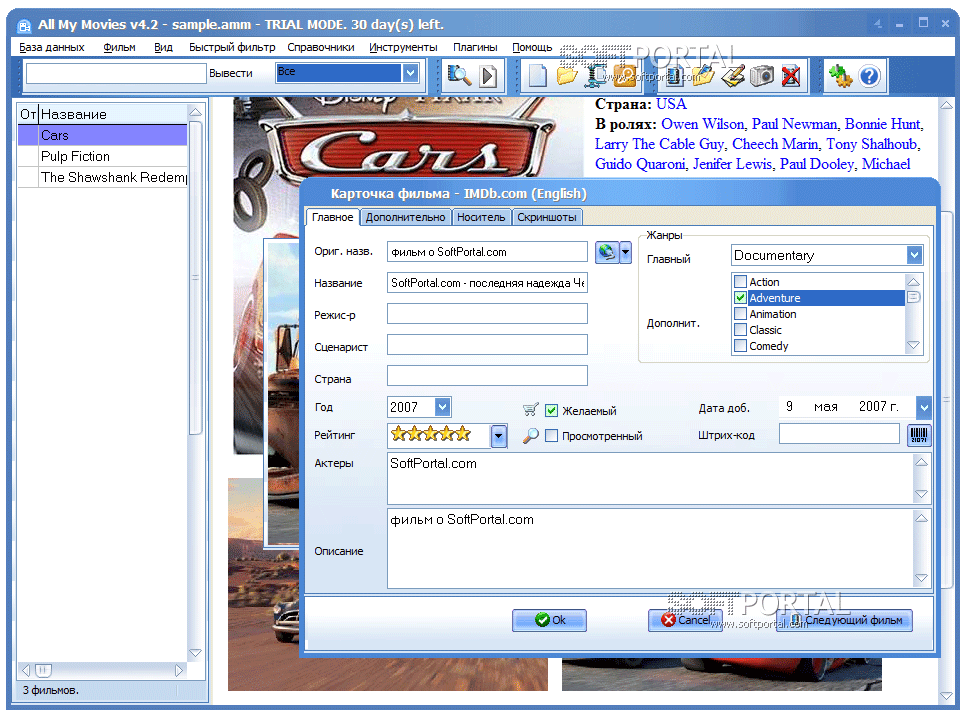Open the Дата доб. date picker arrow
The width and height of the screenshot is (967, 722).
[x=923, y=407]
